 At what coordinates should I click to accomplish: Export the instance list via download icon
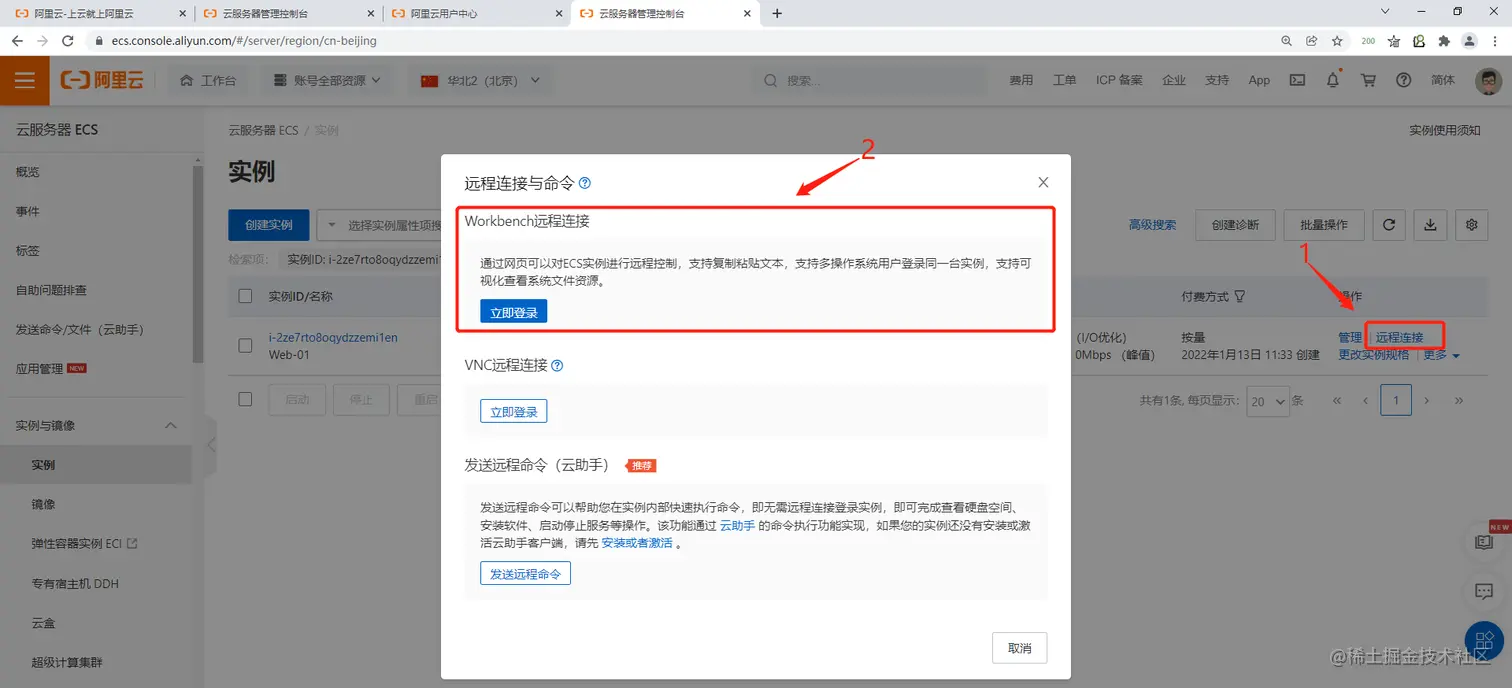click(x=1430, y=225)
